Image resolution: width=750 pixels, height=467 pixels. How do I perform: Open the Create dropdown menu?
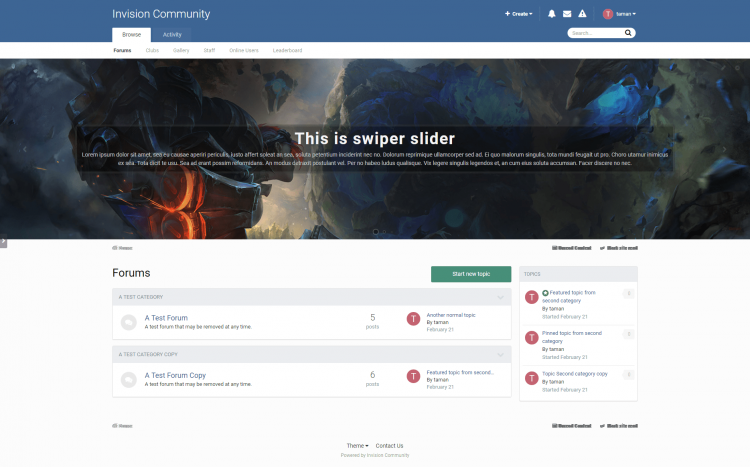[x=519, y=14]
